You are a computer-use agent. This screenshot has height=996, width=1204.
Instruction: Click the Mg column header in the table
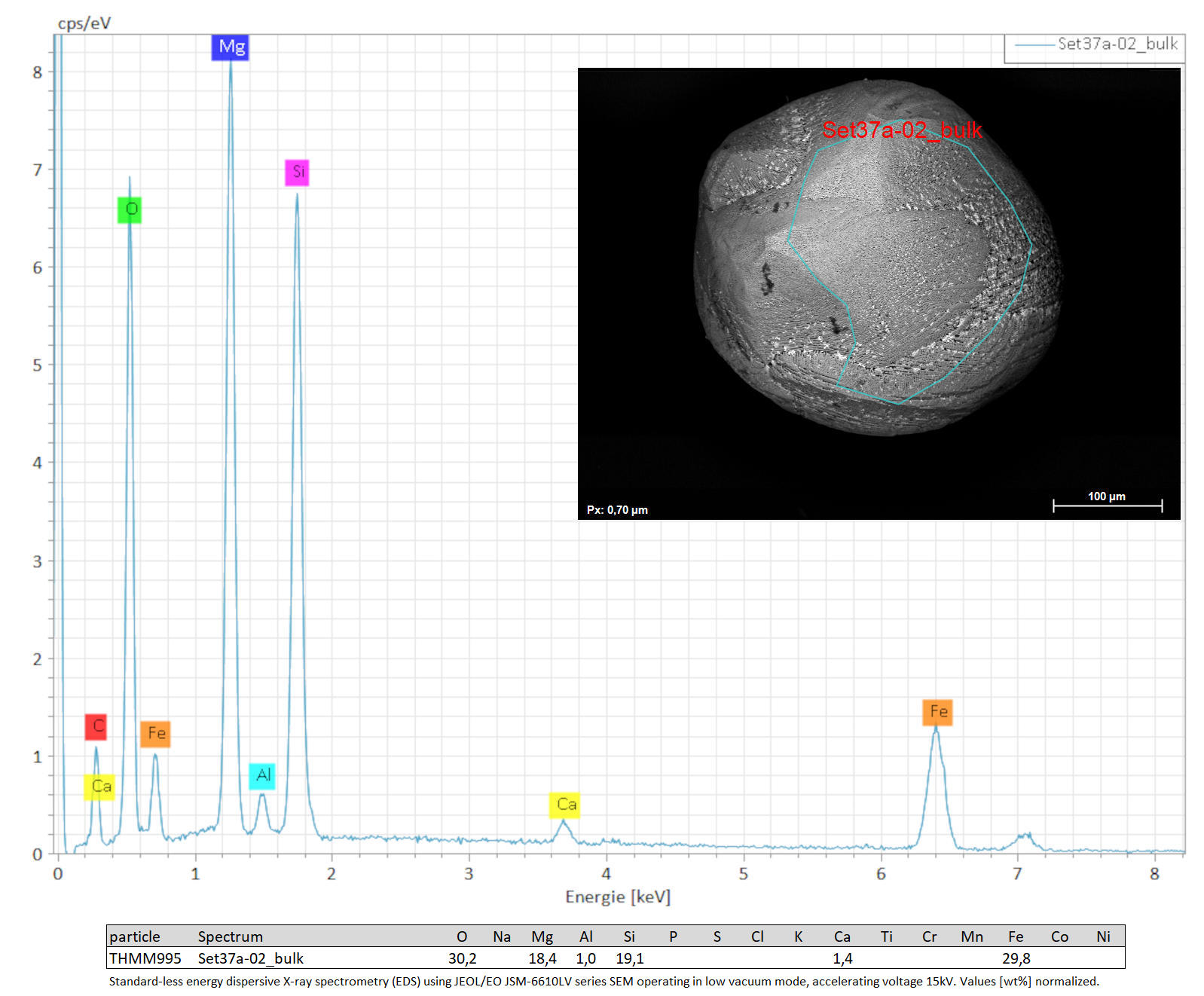coord(542,936)
